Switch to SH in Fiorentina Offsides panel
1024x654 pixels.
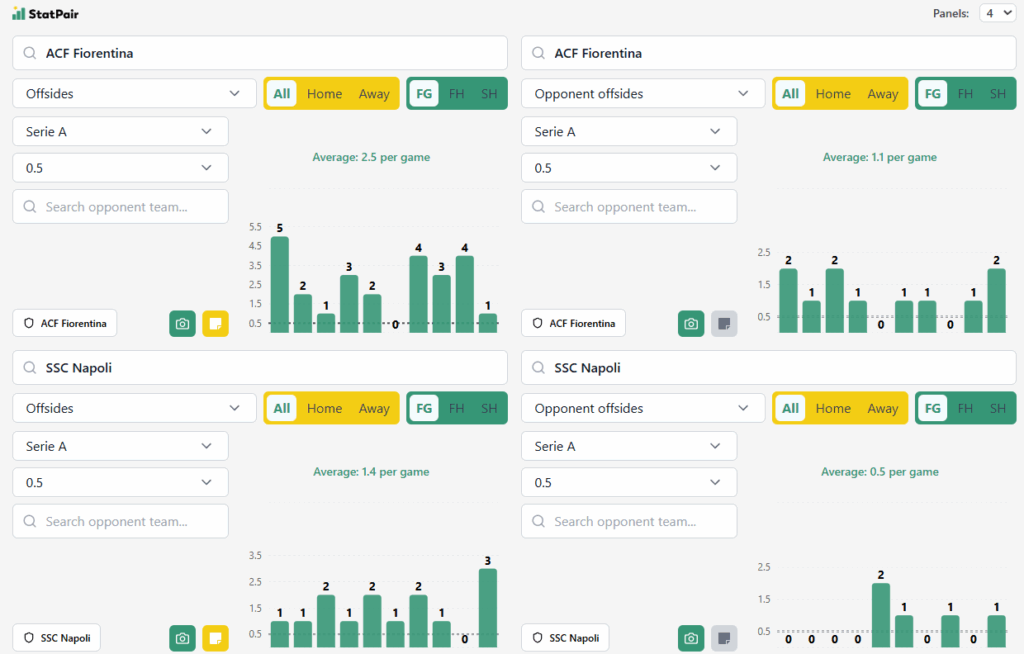[x=489, y=93]
